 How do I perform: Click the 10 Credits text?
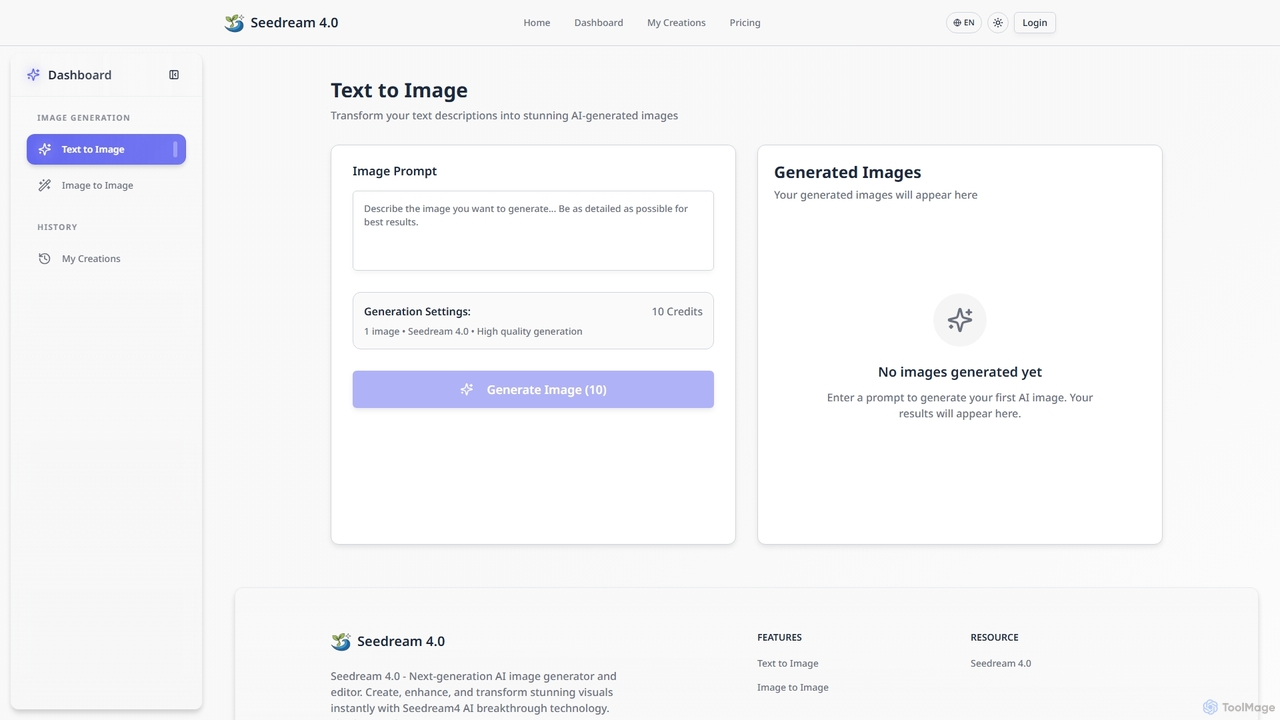tap(677, 311)
